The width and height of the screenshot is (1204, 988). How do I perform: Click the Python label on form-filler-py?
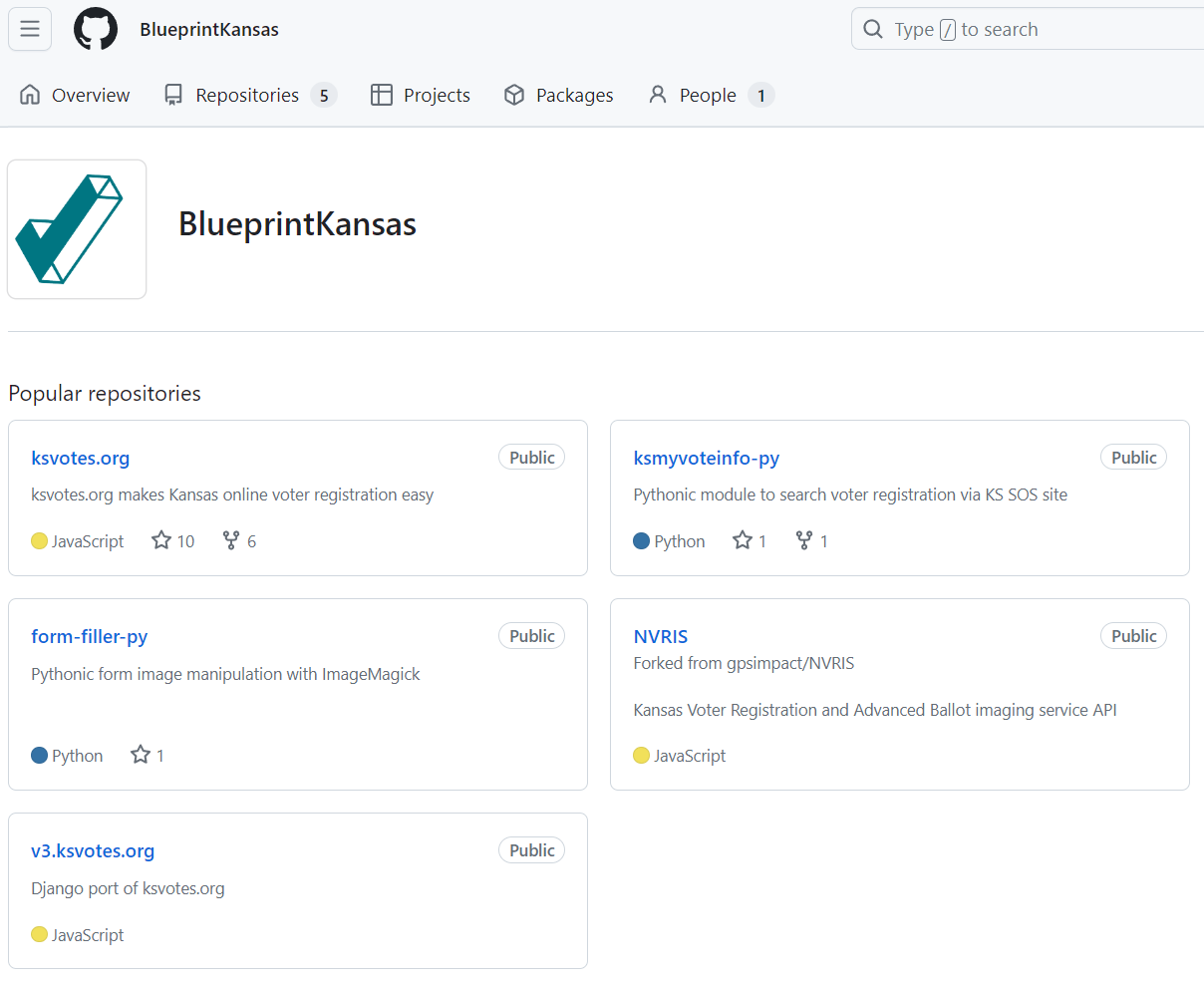click(78, 756)
